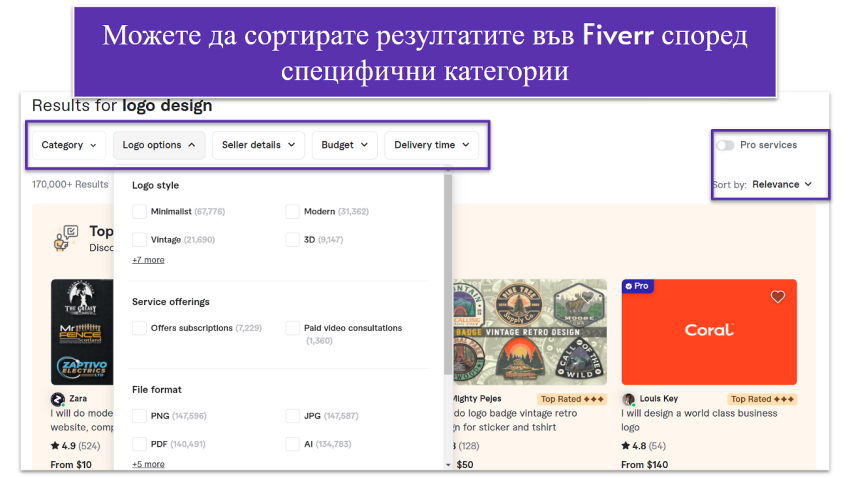Collapse the Logo options filter menu
Image resolution: width=850 pixels, height=478 pixels.
[x=159, y=145]
